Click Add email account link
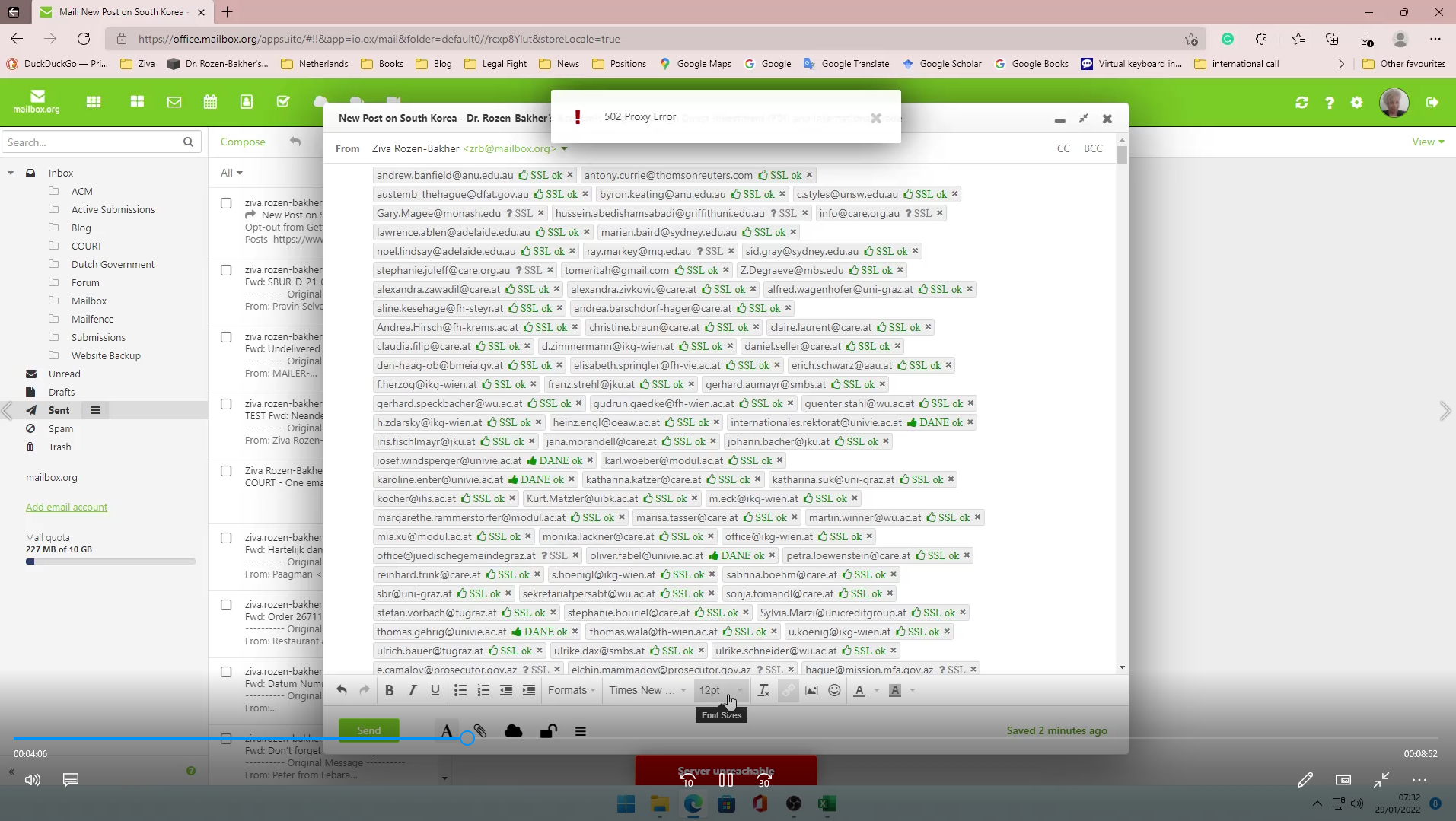This screenshot has height=821, width=1456. (67, 507)
